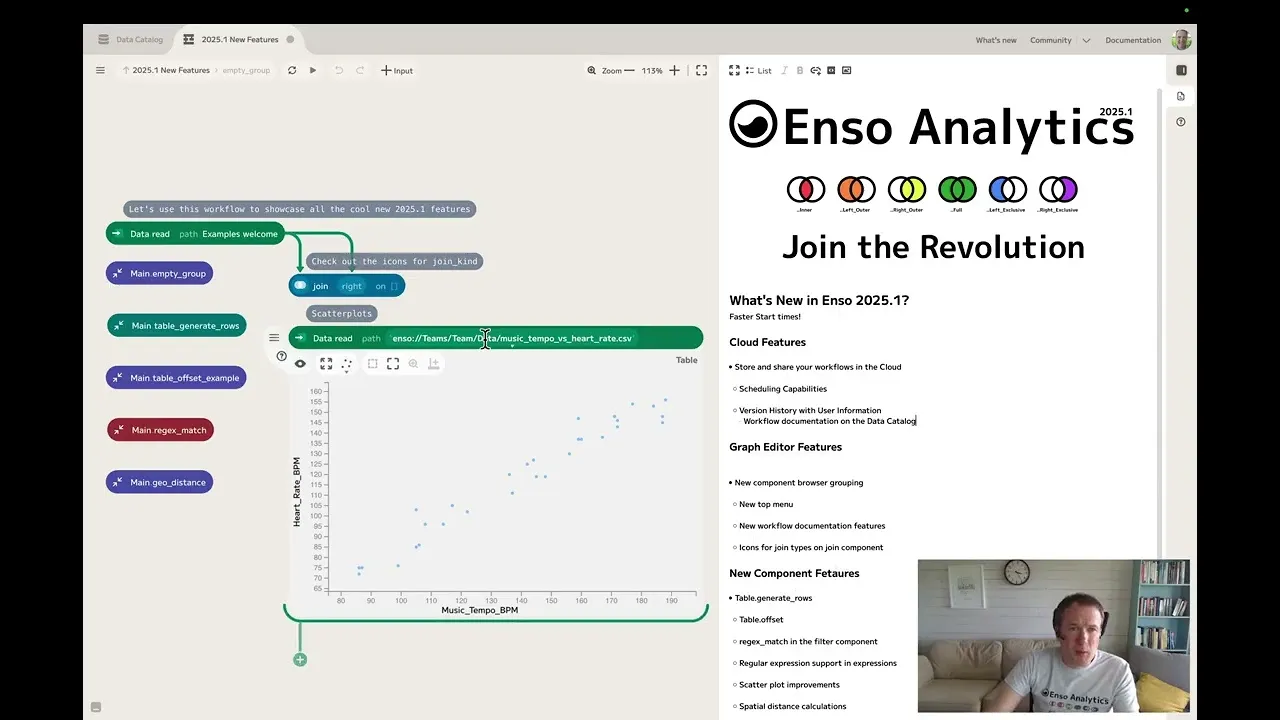Toggle the join node switch
Viewport: 1280px width, 720px height.
point(300,286)
